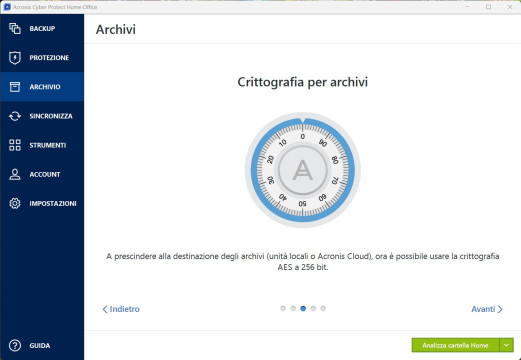The width and height of the screenshot is (521, 360).
Task: Click the Indietro left chevron
Action: [105, 309]
